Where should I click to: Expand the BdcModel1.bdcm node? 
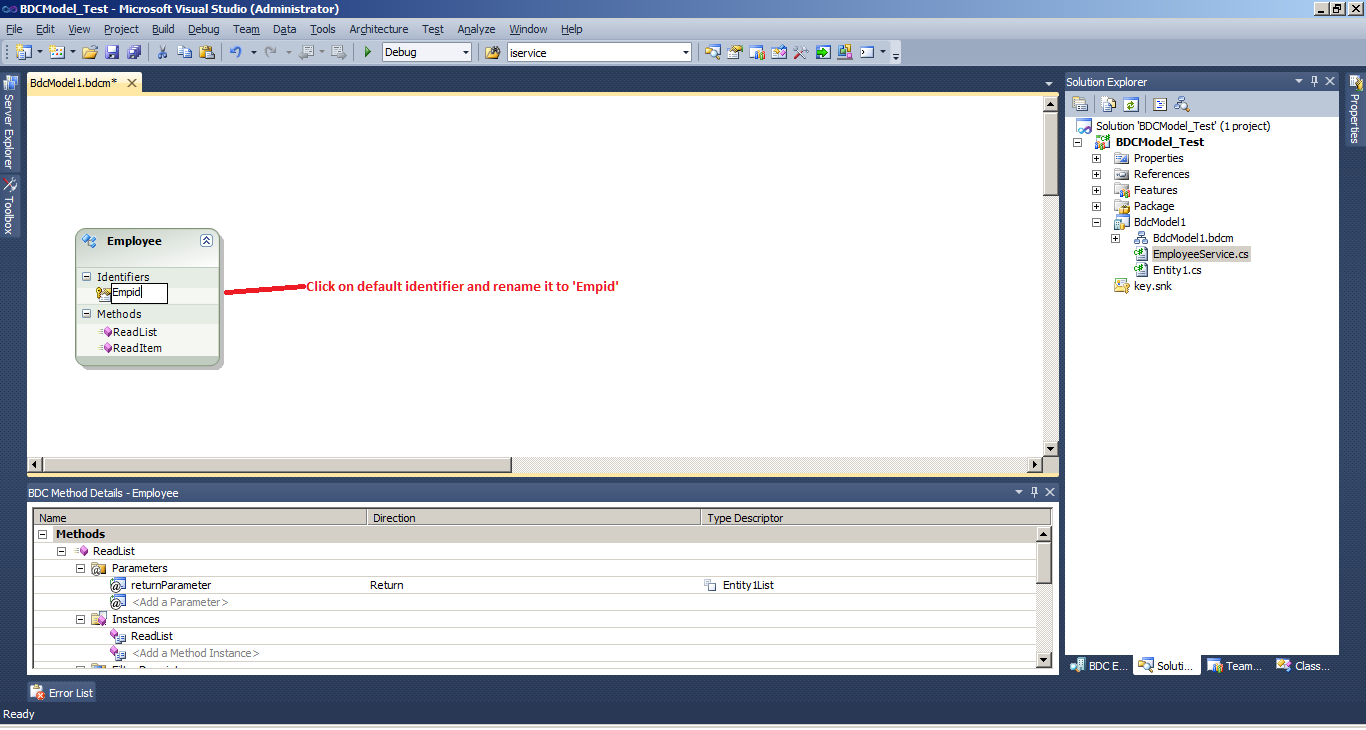[1115, 238]
